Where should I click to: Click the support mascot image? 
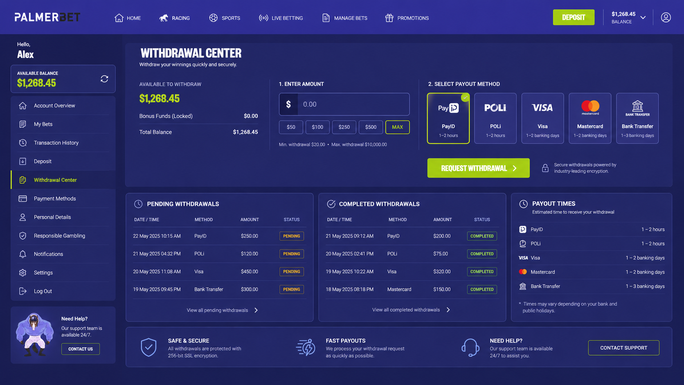(x=34, y=334)
